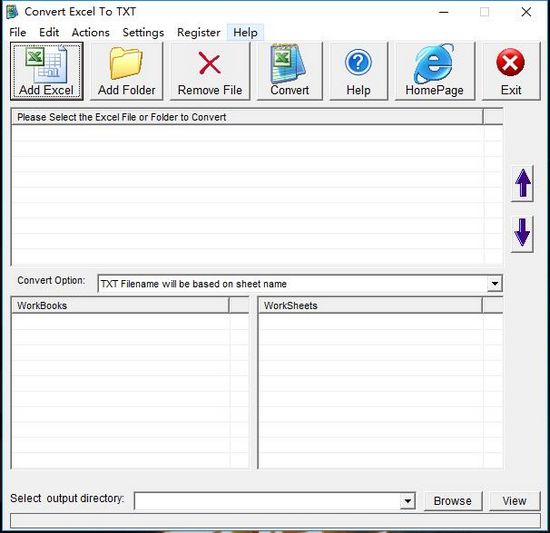The height and width of the screenshot is (533, 550).
Task: Open the HomePage Internet Explorer icon button
Action: 435,71
